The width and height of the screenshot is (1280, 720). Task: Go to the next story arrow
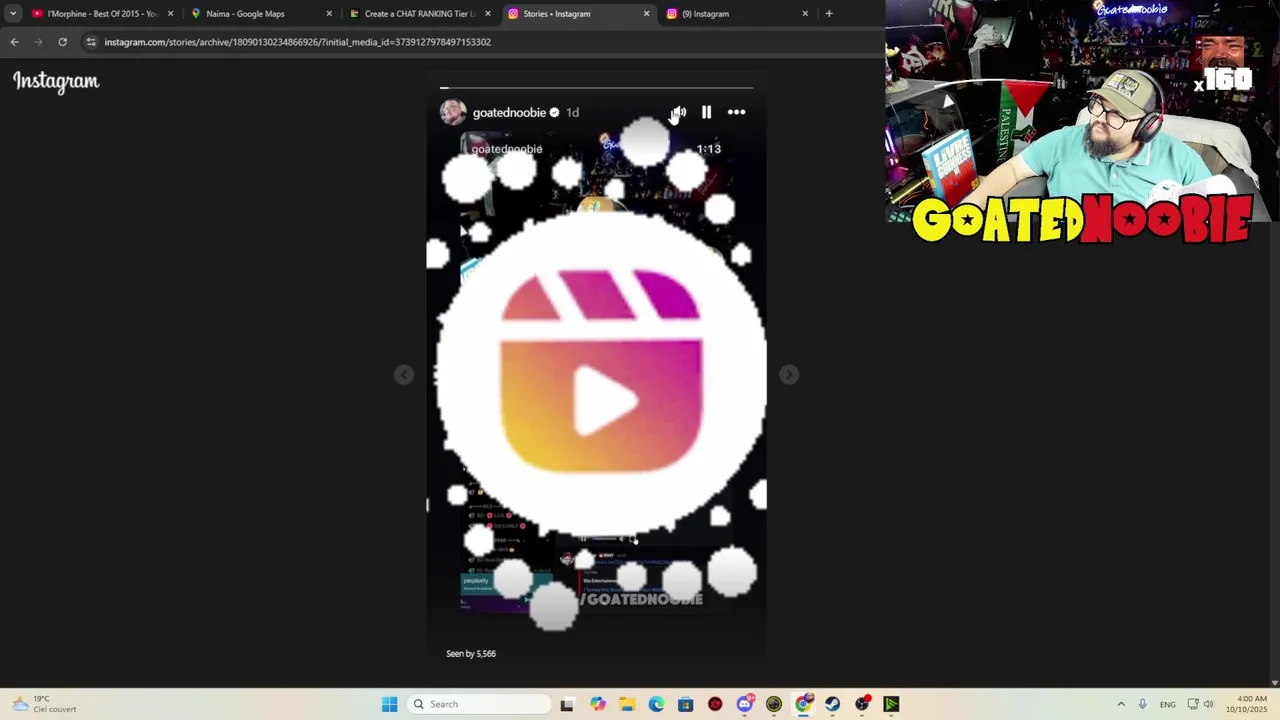[789, 374]
